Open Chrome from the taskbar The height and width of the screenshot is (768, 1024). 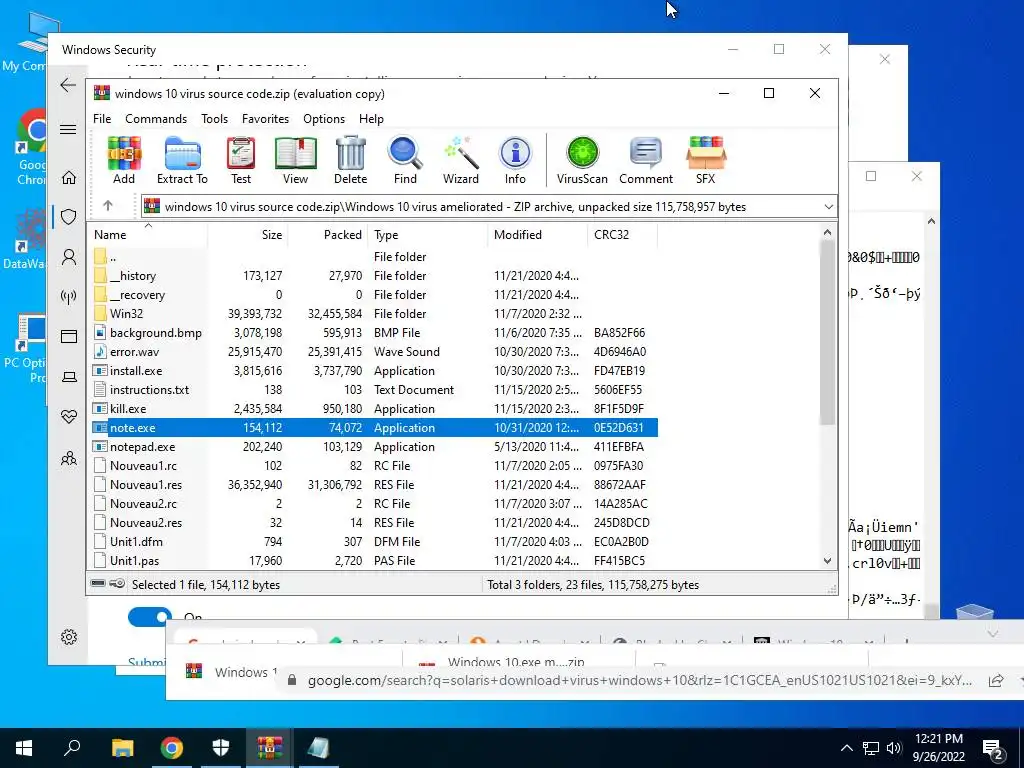(172, 748)
